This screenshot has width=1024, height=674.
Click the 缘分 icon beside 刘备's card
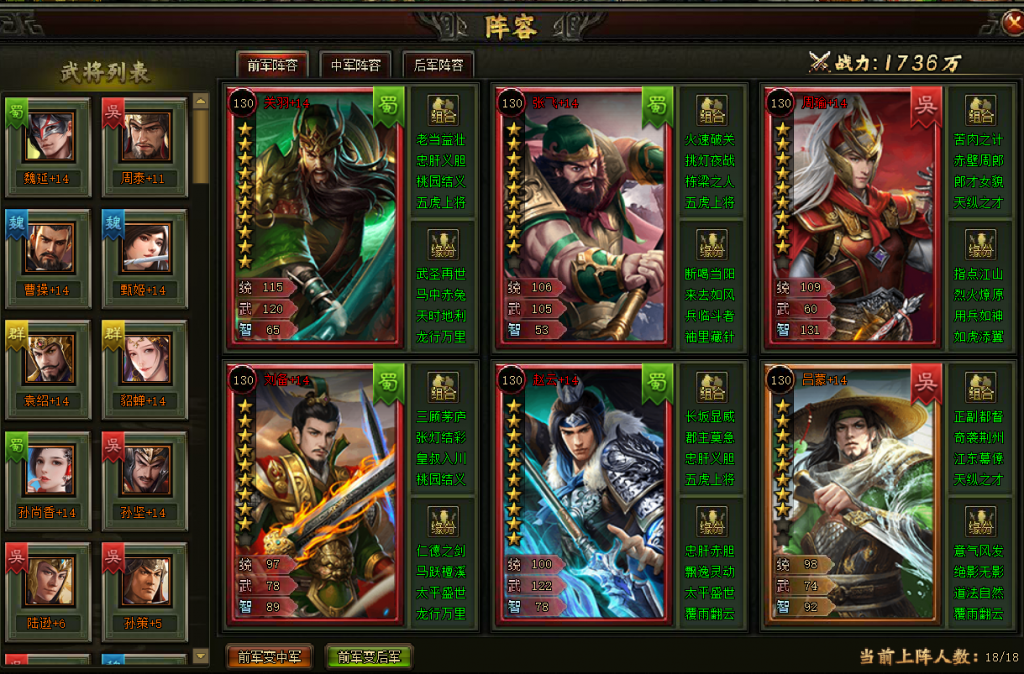click(443, 521)
